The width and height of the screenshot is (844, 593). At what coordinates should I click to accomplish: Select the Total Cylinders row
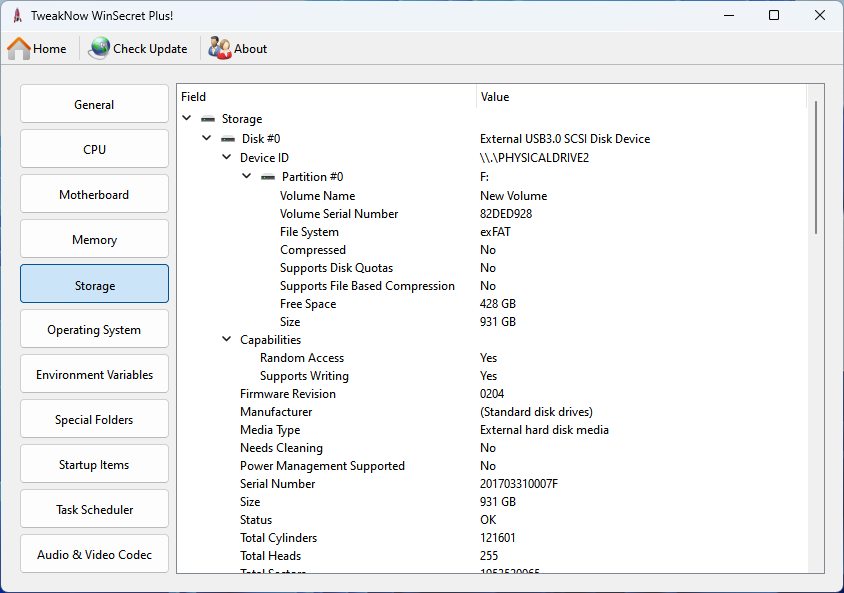(x=492, y=538)
